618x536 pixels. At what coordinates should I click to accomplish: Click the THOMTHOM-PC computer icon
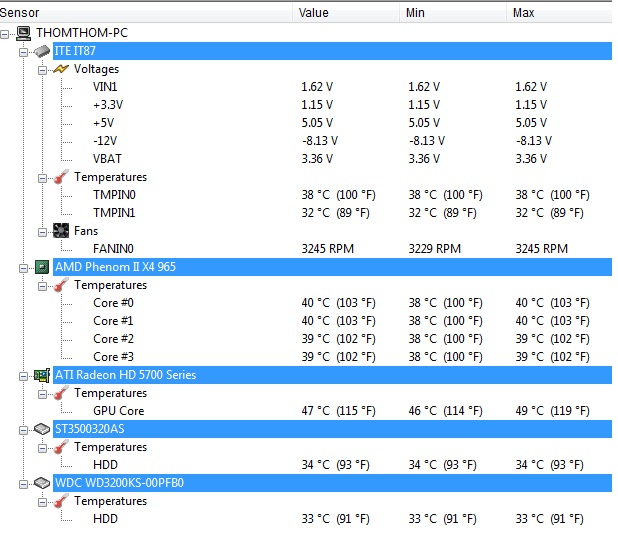click(24, 33)
